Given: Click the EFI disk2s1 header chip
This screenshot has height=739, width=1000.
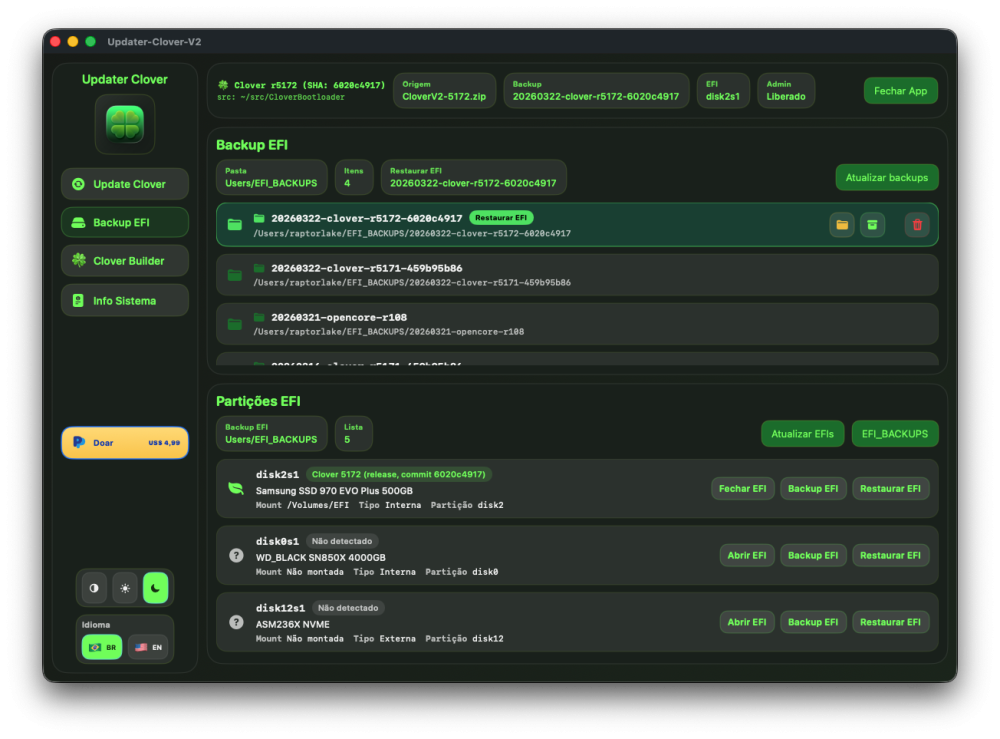Looking at the screenshot, I should click(x=723, y=91).
